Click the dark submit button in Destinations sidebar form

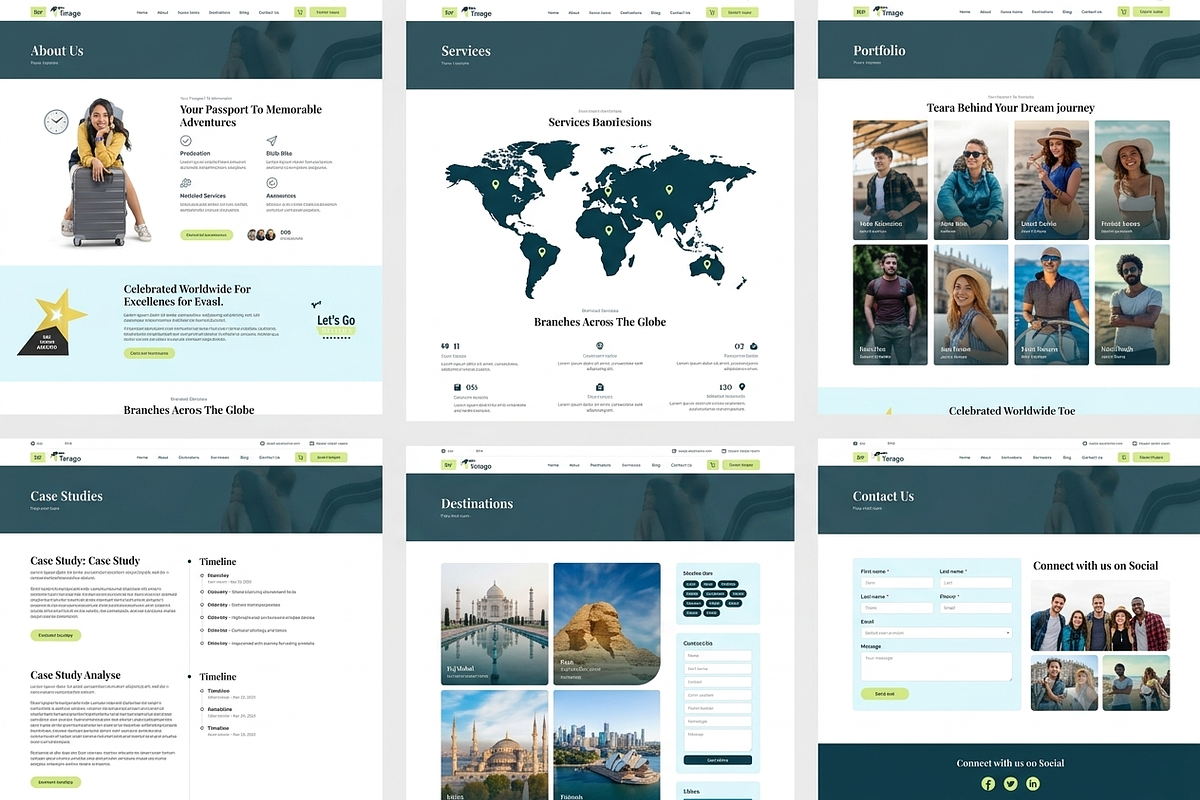tap(717, 760)
